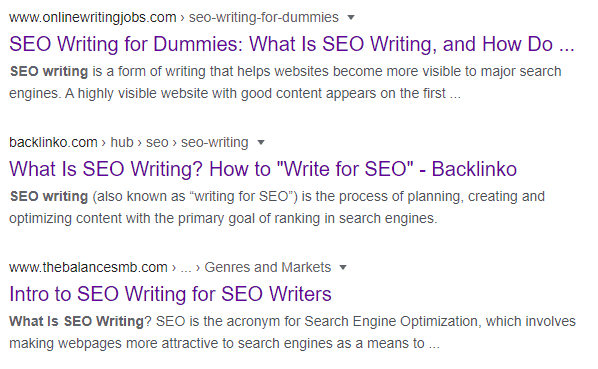Click the snippet about Search Engine Optimization acronym
The width and height of the screenshot is (598, 369).
[293, 332]
